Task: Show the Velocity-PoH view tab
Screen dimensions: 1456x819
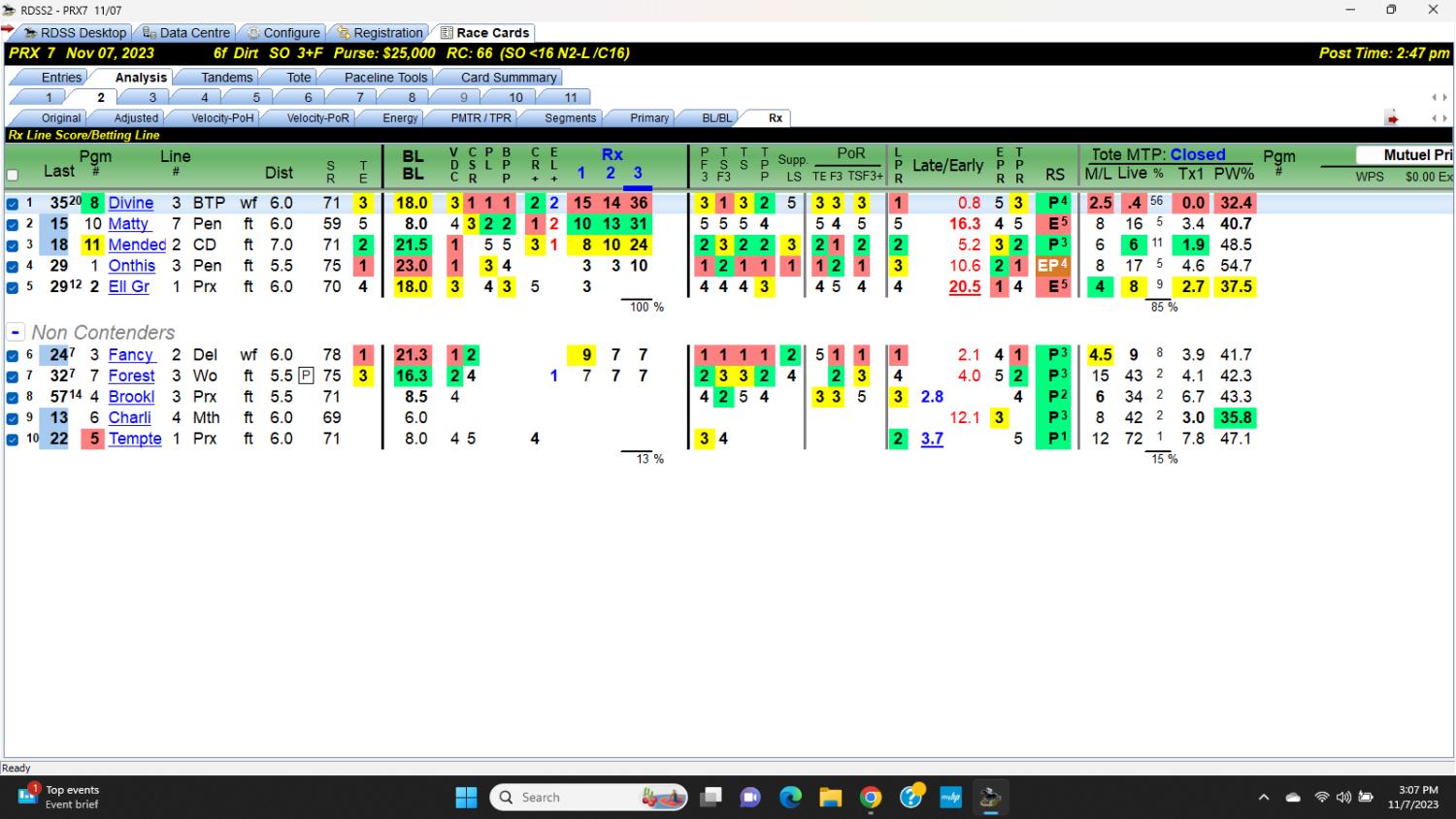Action: click(x=222, y=118)
